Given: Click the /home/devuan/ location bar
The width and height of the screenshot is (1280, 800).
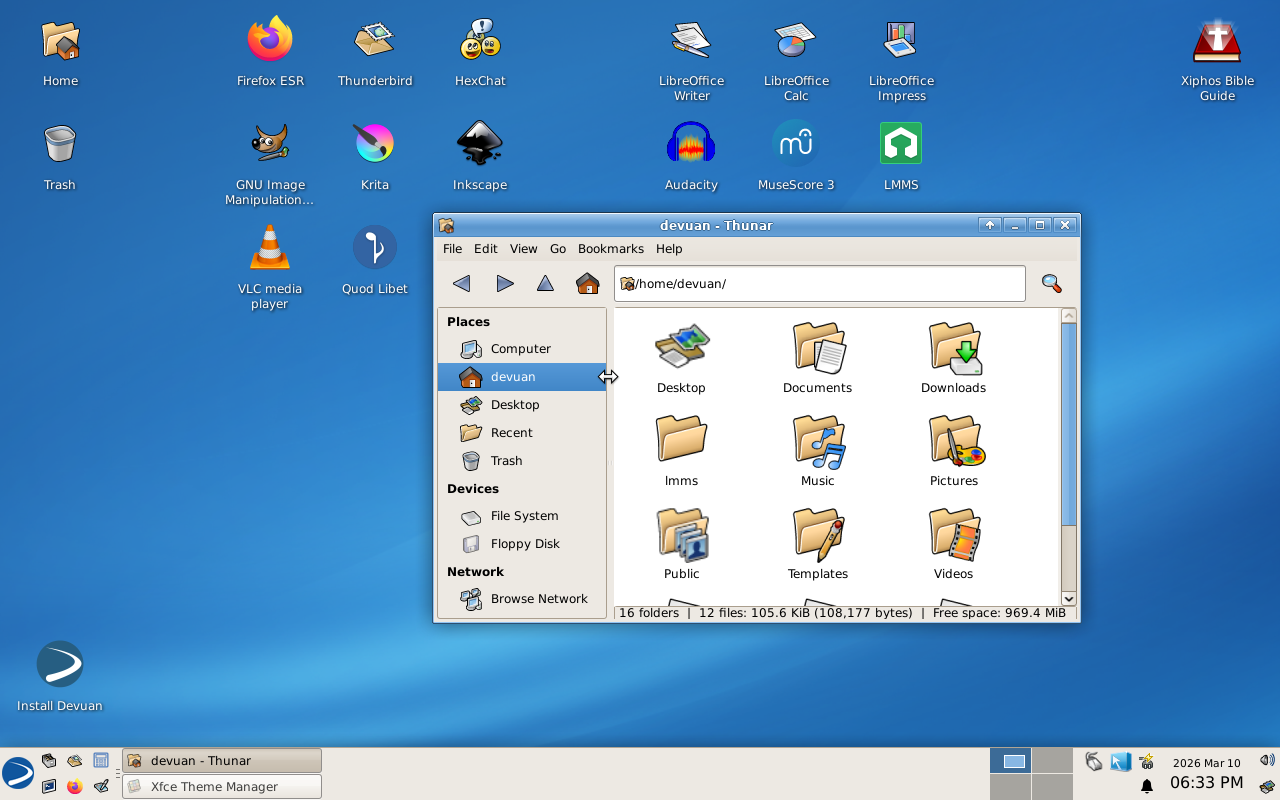Looking at the screenshot, I should click(x=820, y=283).
